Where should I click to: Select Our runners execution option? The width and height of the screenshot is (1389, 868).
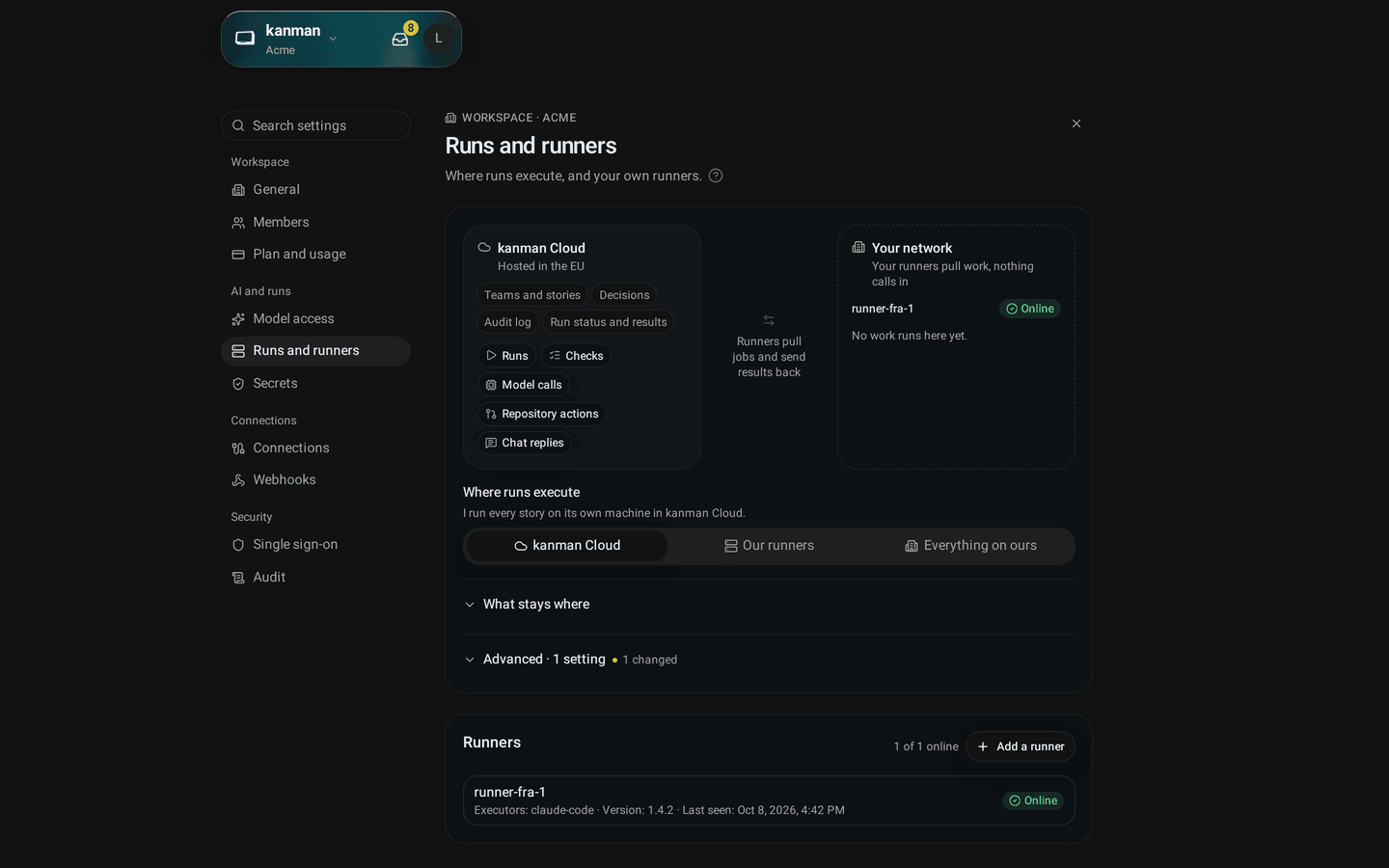point(769,546)
